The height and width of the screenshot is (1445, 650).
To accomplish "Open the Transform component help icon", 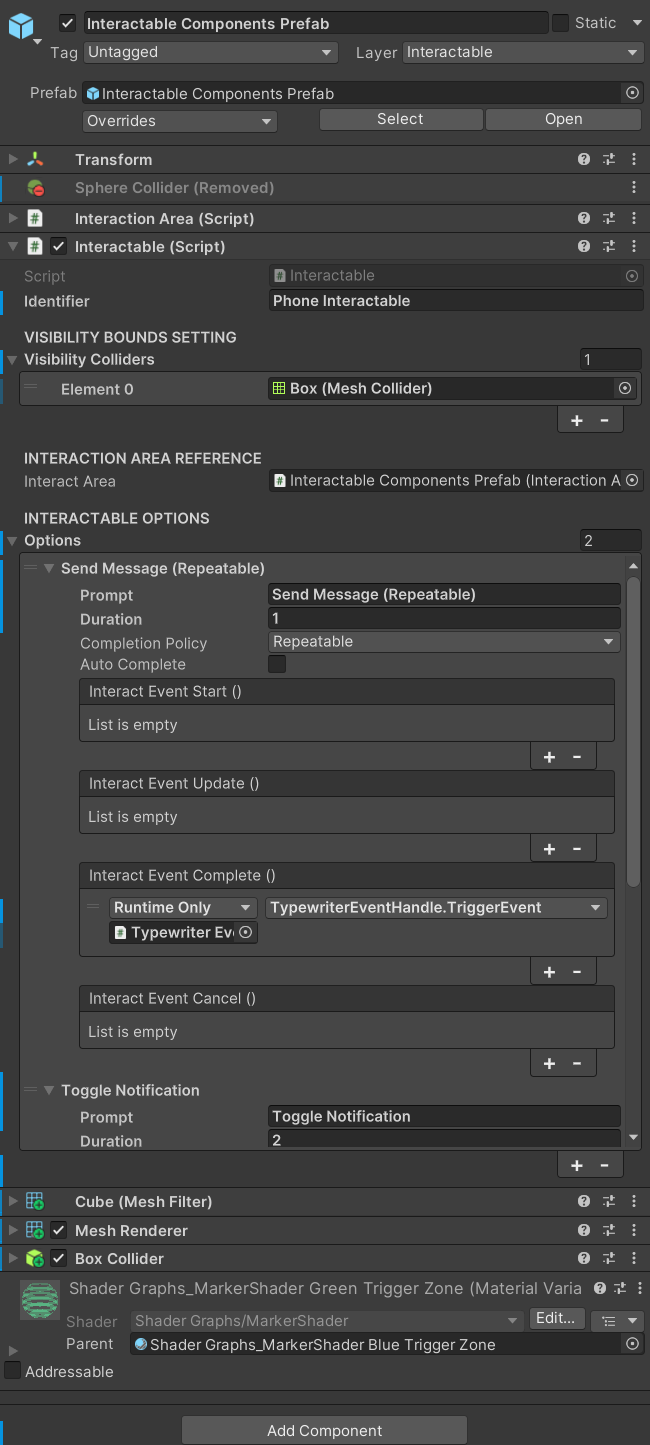I will click(584, 160).
